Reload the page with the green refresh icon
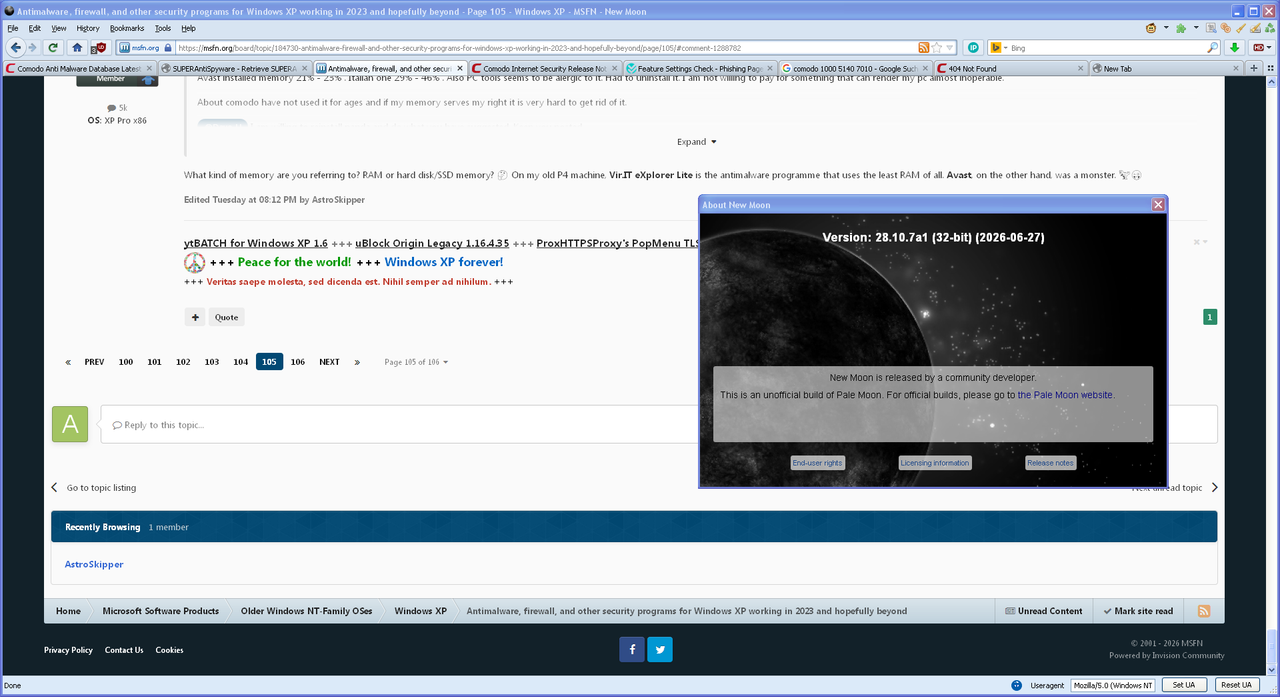Screen dimensions: 1280x697 coord(53,47)
